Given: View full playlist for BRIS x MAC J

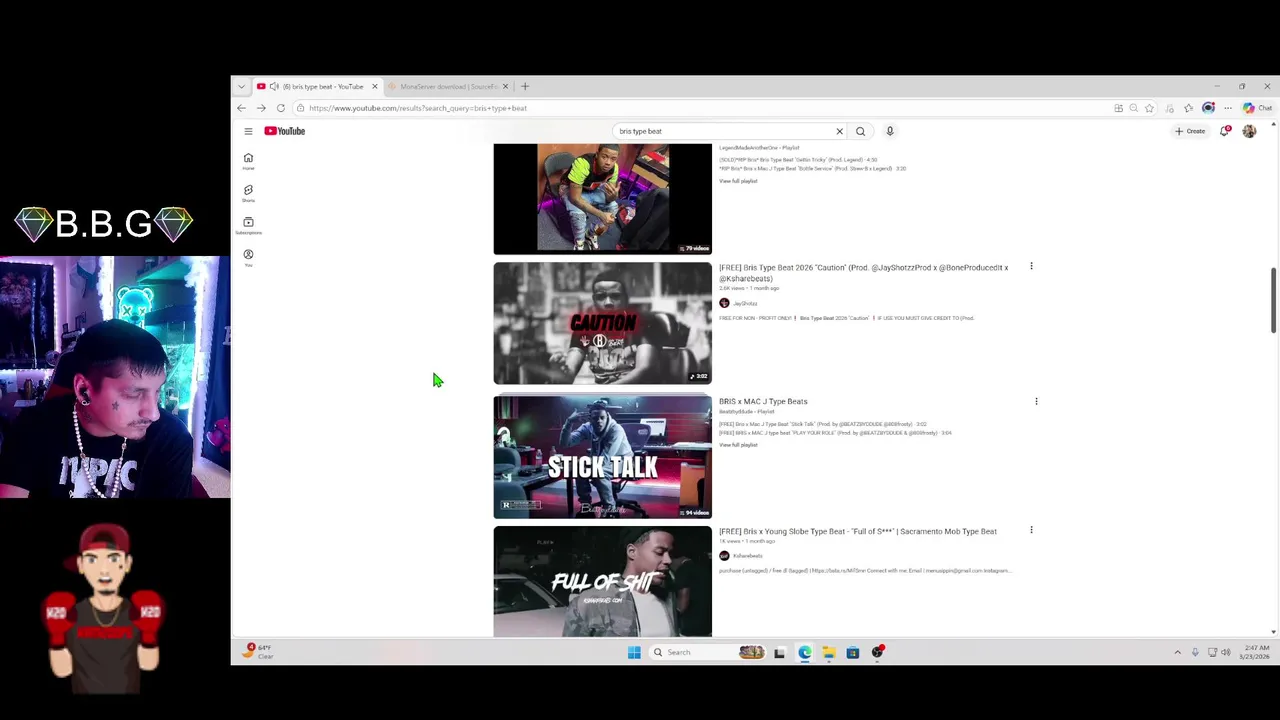Looking at the screenshot, I should [x=738, y=445].
